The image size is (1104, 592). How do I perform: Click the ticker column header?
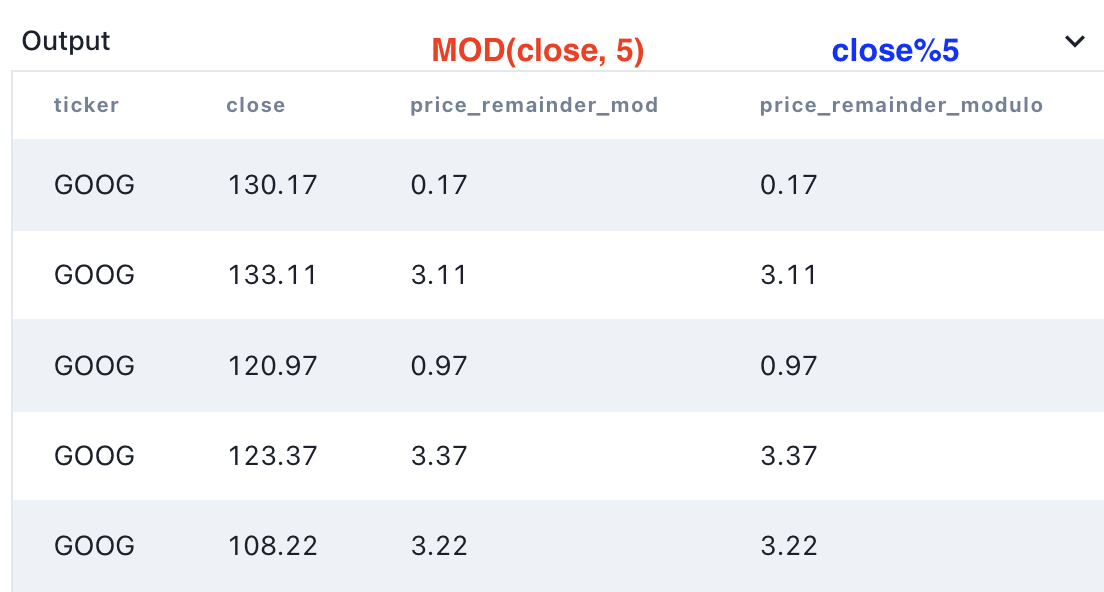86,105
